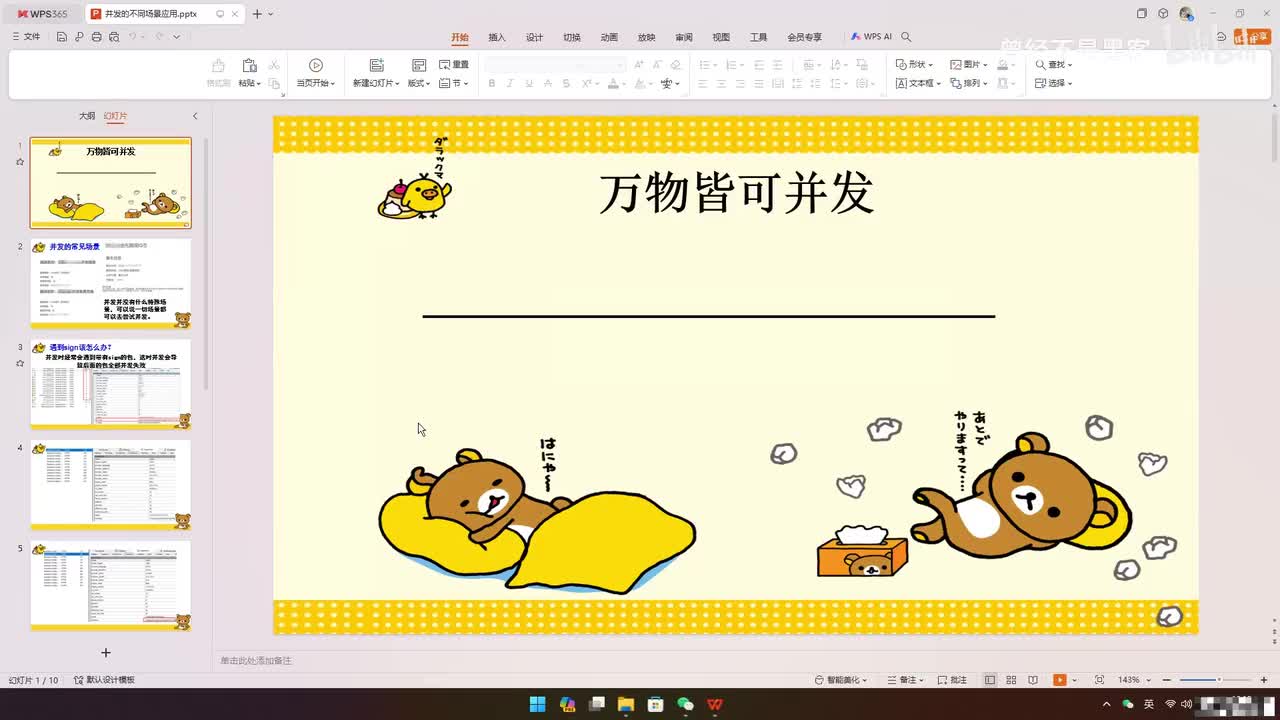The image size is (1280, 720).
Task: Open File Explorer from the taskbar
Action: (x=626, y=704)
